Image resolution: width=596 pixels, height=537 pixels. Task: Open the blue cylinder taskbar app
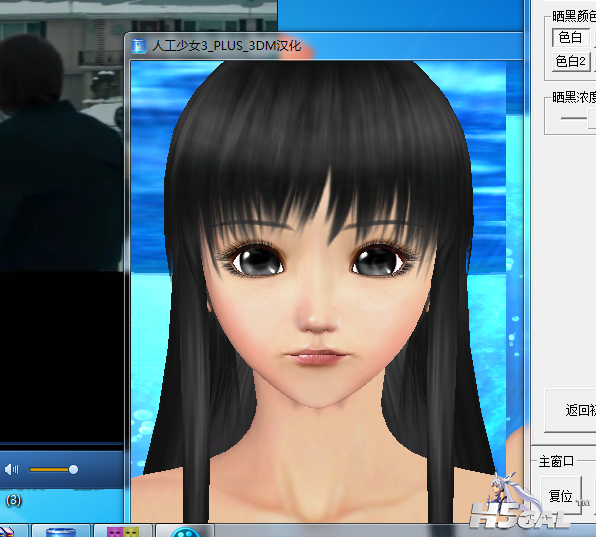point(61,531)
